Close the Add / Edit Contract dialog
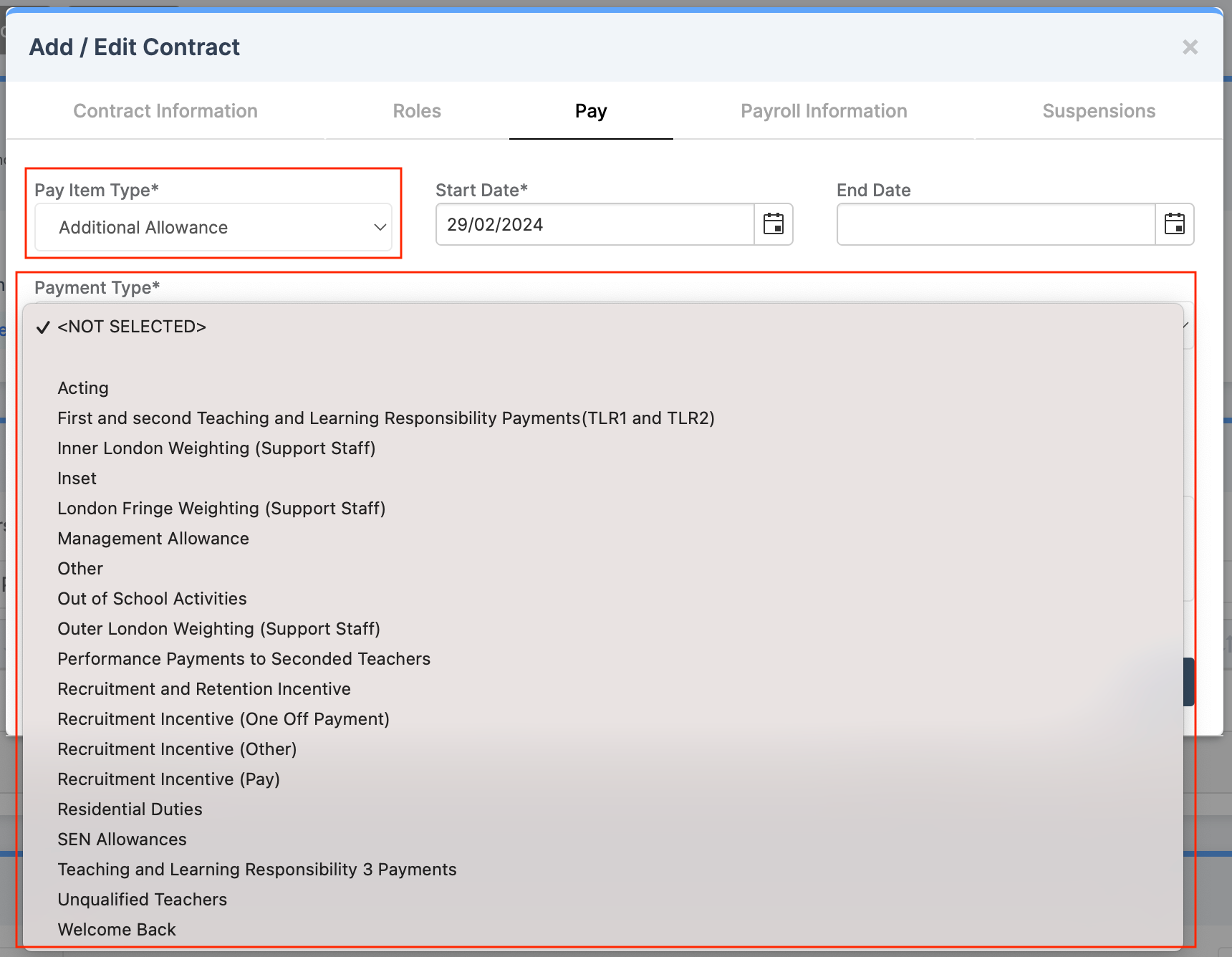This screenshot has width=1232, height=957. click(1190, 47)
